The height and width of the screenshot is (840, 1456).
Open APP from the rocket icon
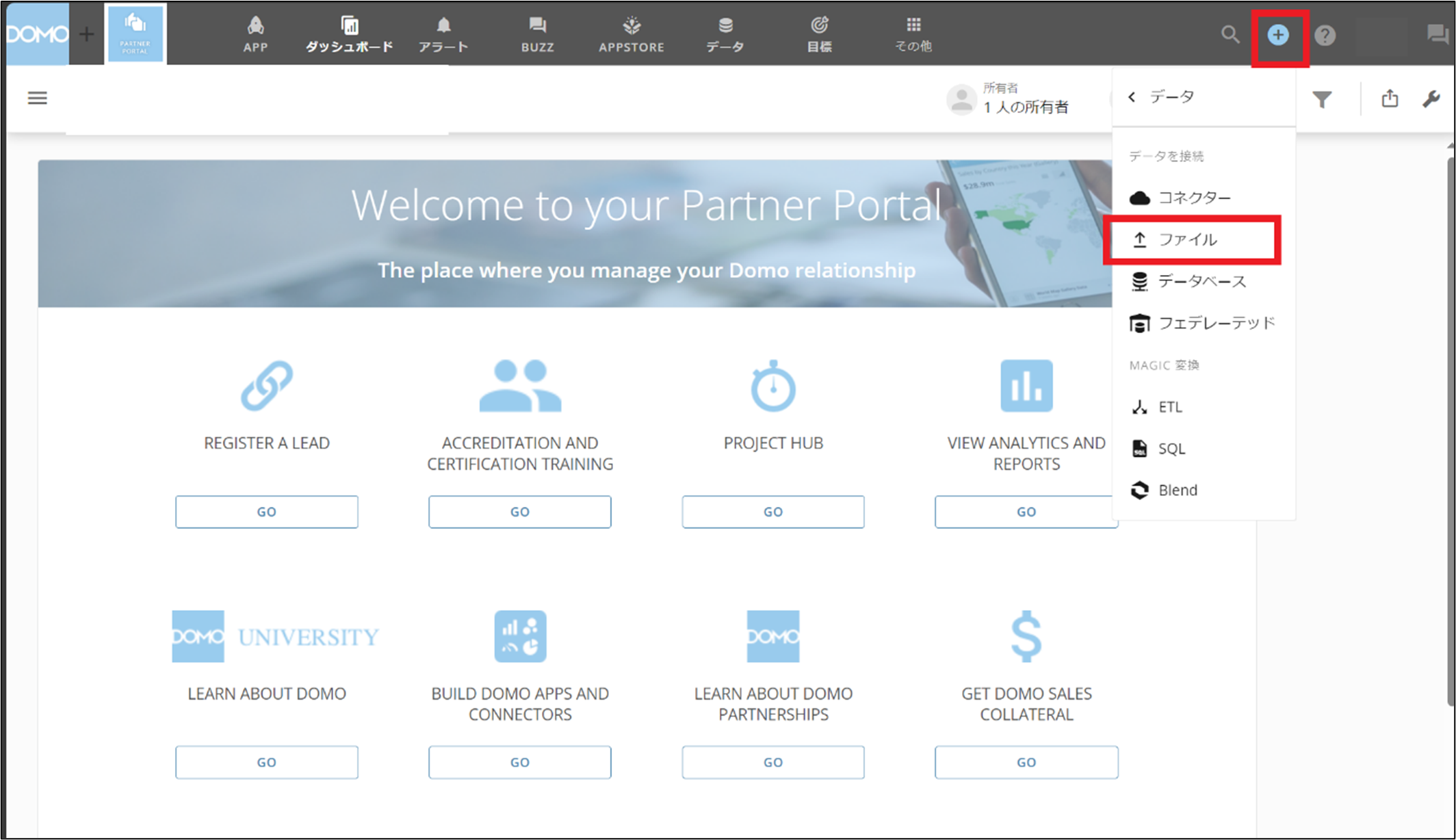pos(255,34)
